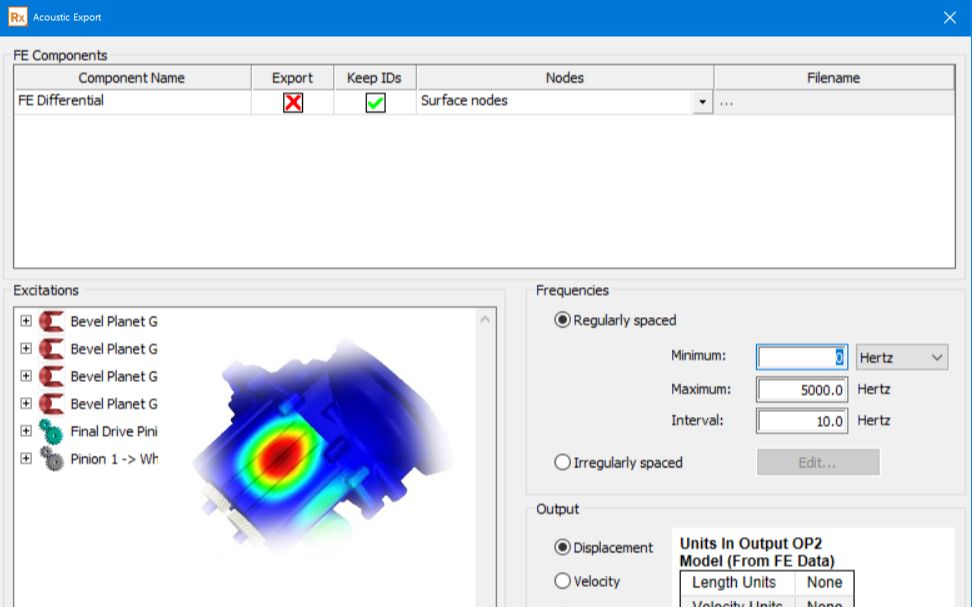
Task: Click the Maximum frequency field showing 5000.0
Action: pyautogui.click(x=802, y=390)
